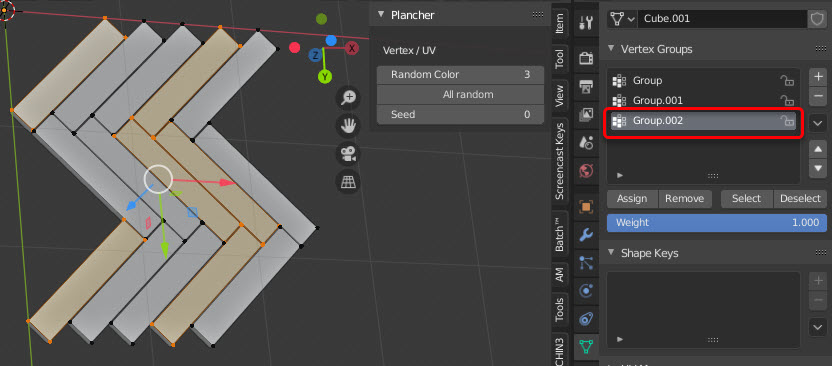Screen dimensions: 832x366
Task: Toggle the lock on Group.002
Action: click(x=786, y=121)
